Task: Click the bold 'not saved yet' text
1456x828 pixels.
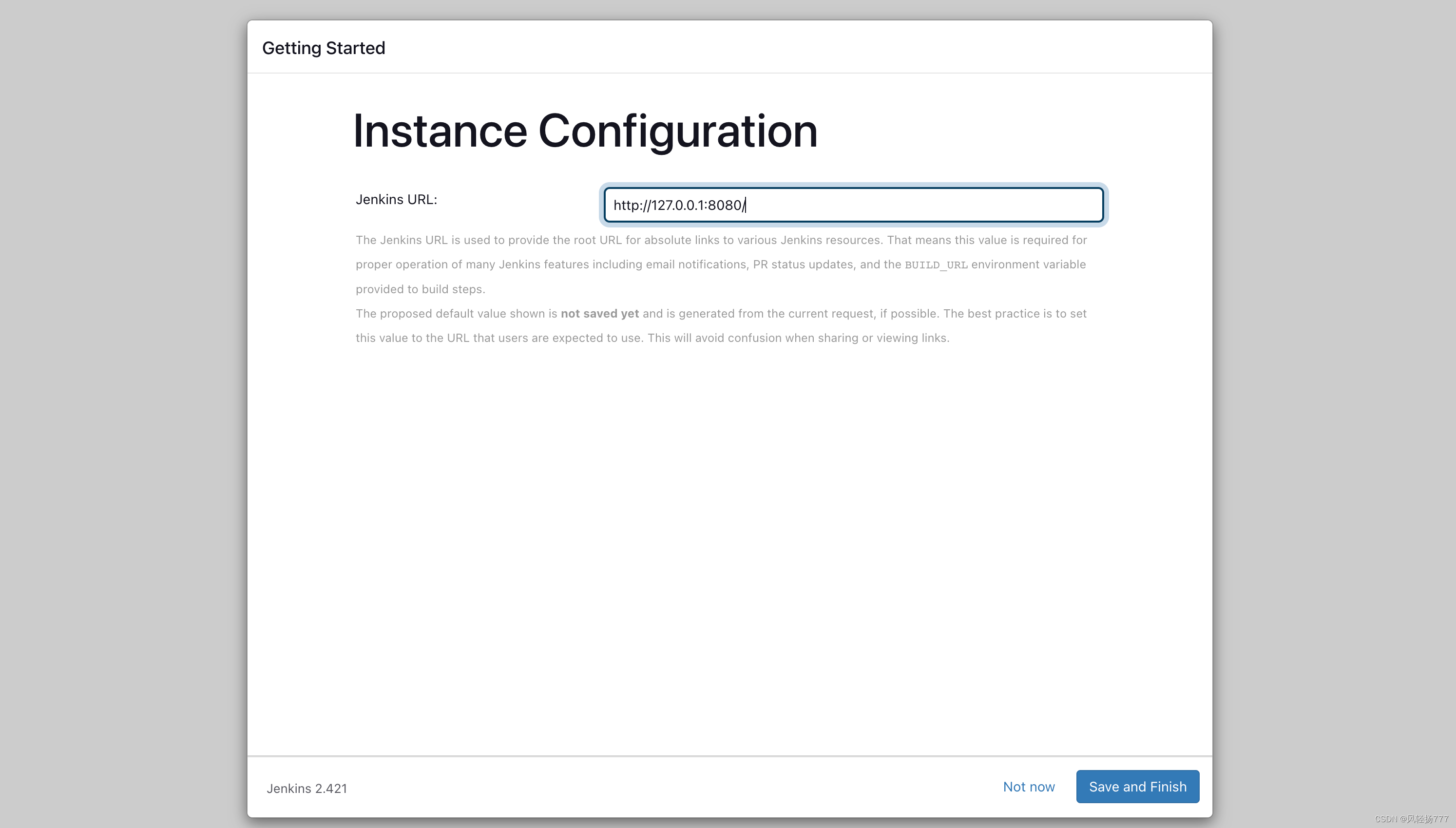Action: click(x=599, y=313)
